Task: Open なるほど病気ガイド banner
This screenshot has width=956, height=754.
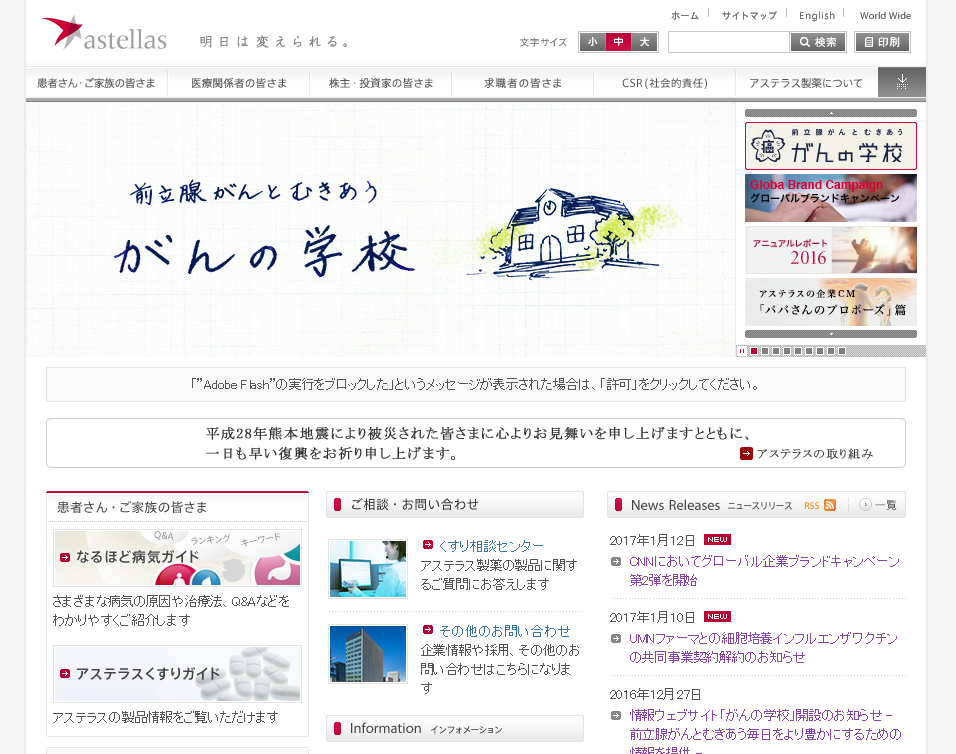Action: click(x=177, y=558)
